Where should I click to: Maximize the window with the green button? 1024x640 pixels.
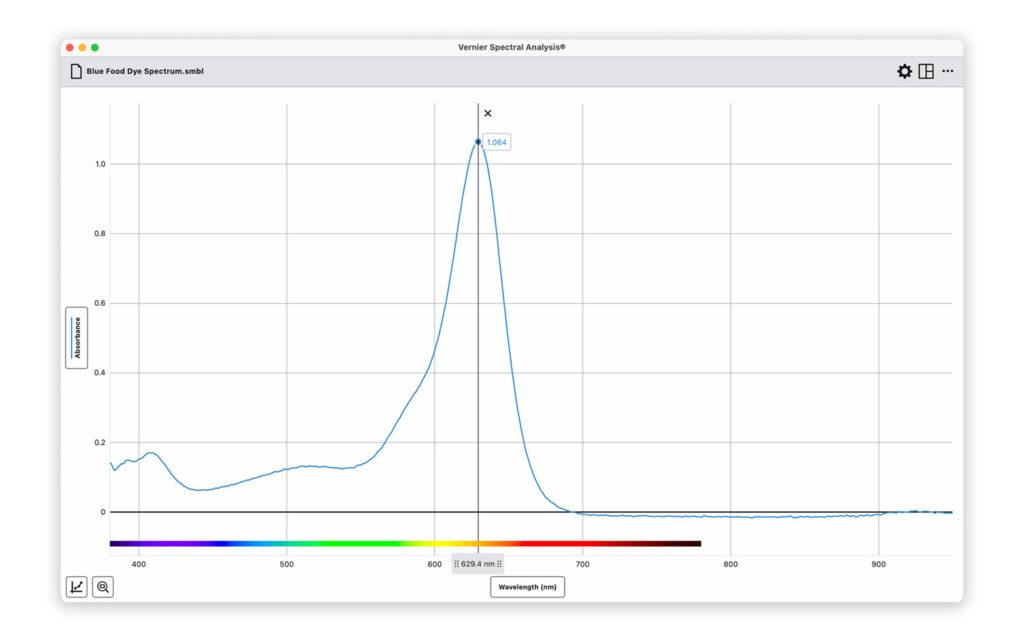pos(95,47)
